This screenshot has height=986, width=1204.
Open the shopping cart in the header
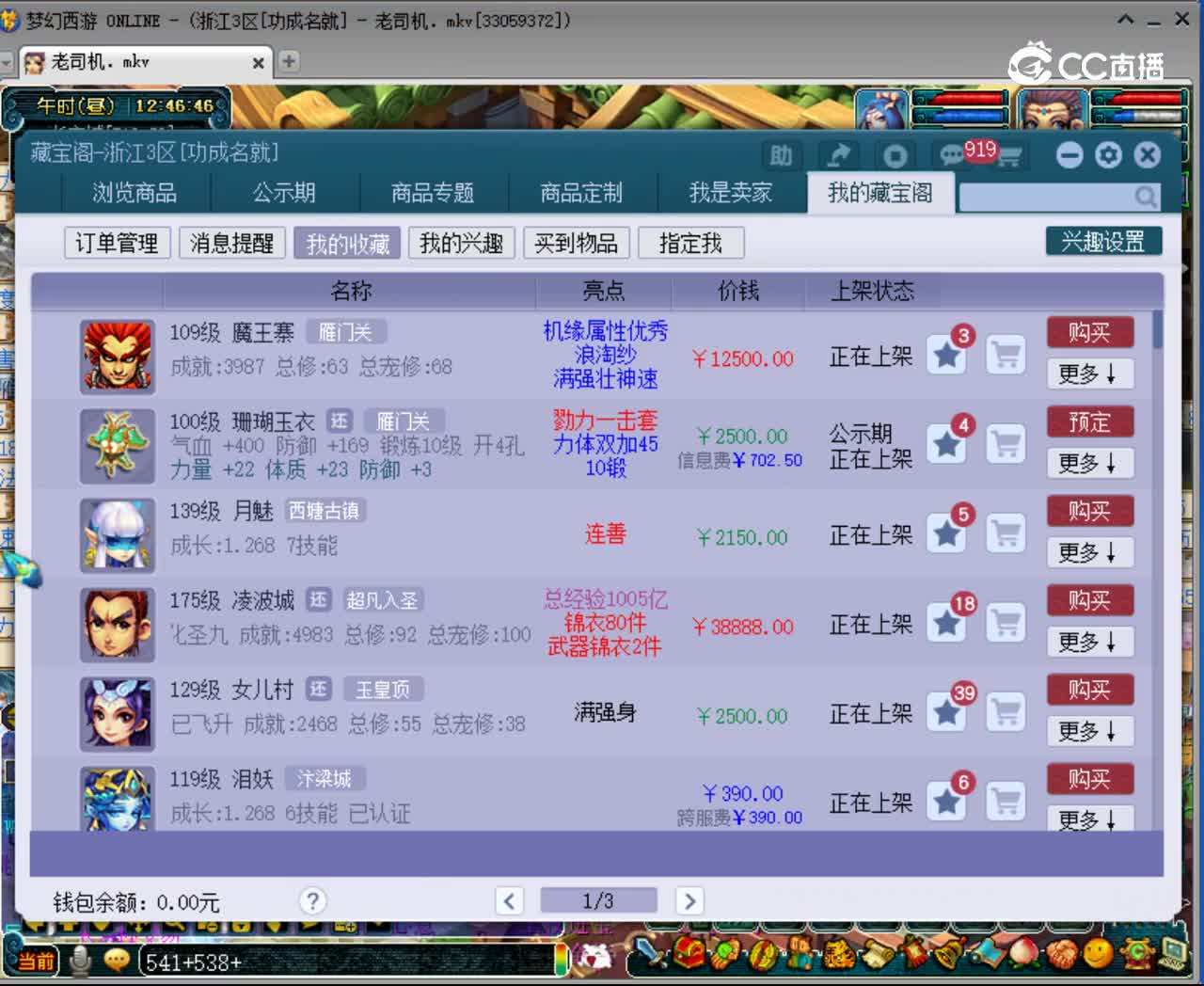pyautogui.click(x=1008, y=157)
